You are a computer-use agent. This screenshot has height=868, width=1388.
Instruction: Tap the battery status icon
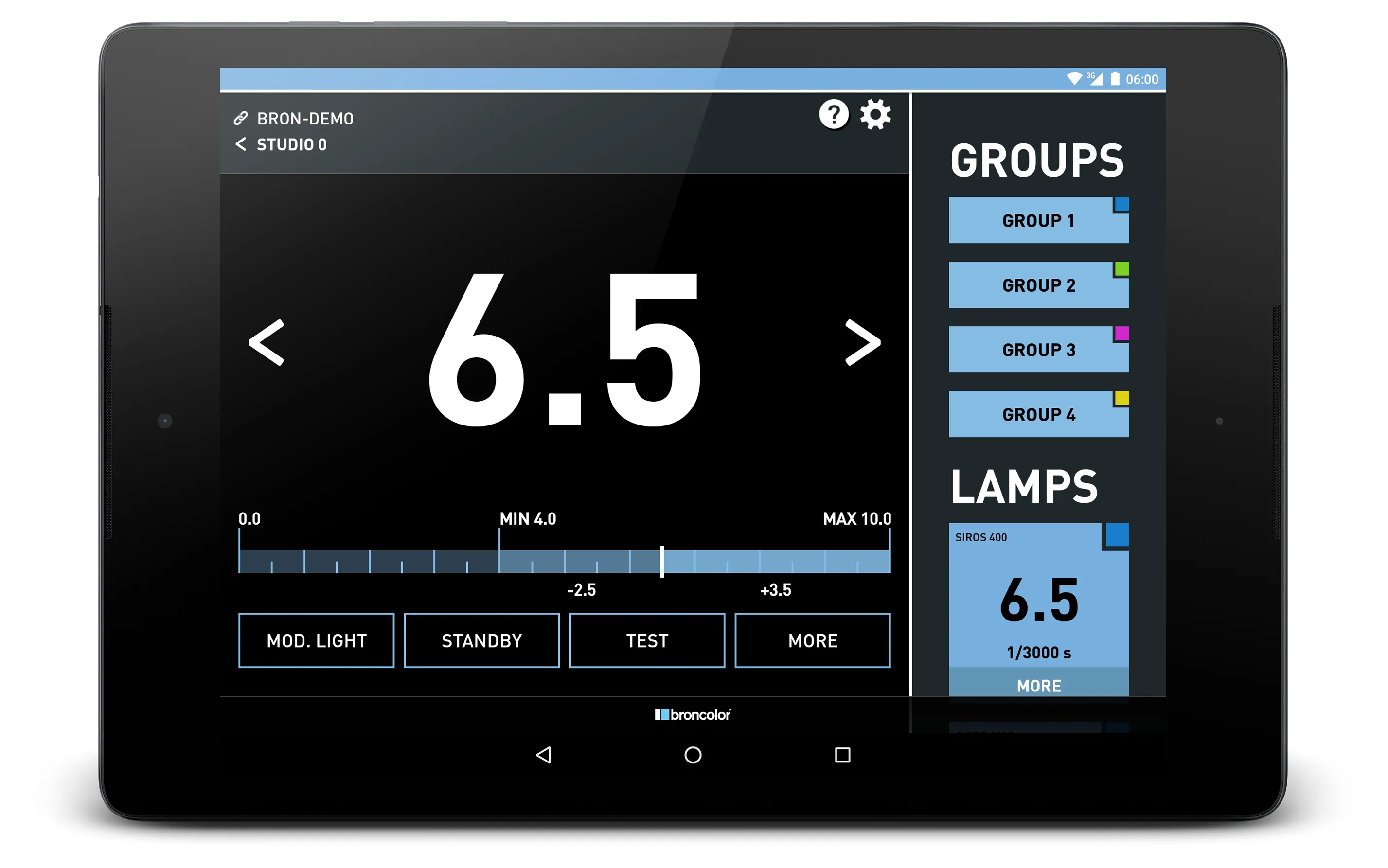1115,79
